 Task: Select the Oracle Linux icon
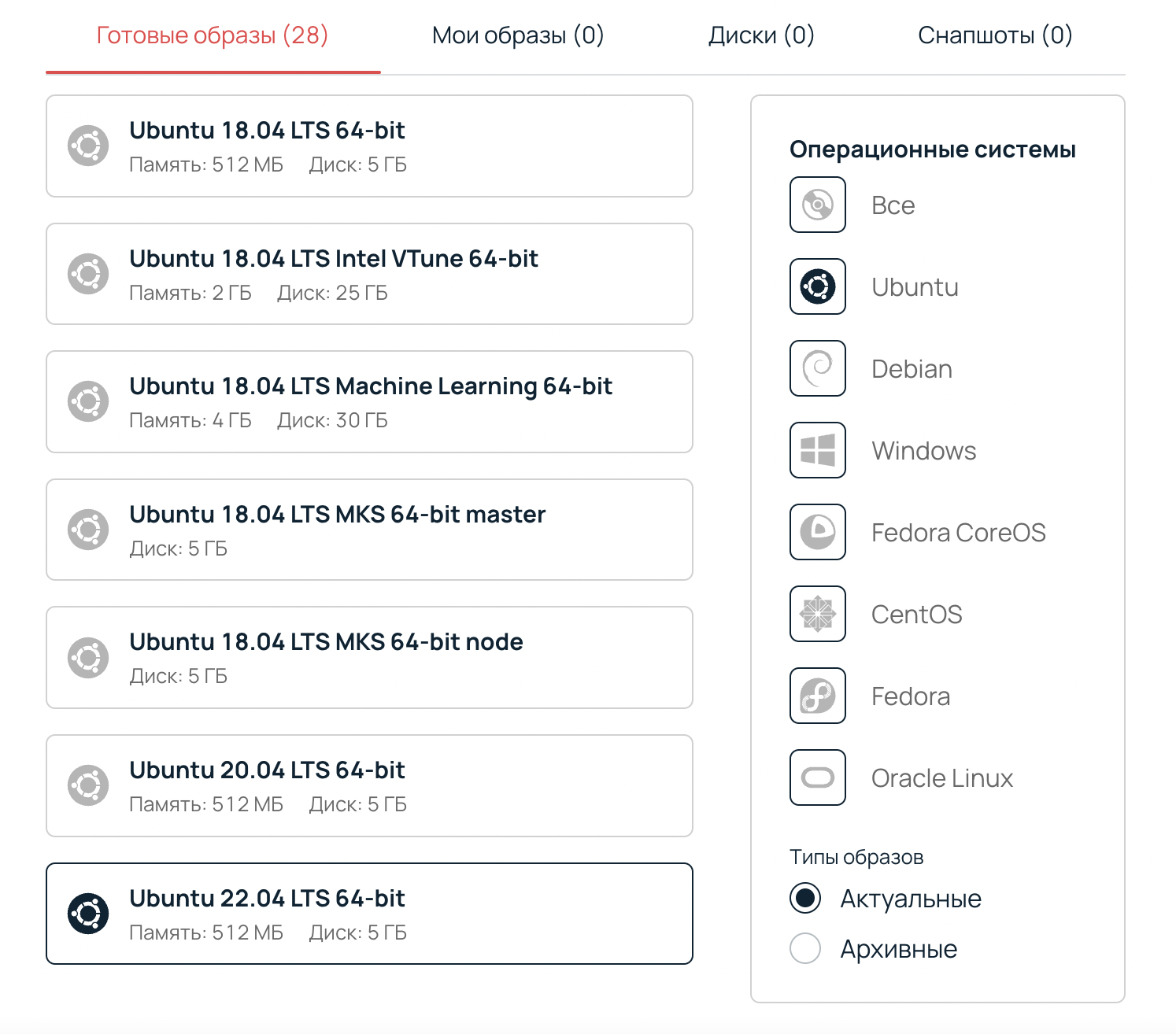coord(818,777)
